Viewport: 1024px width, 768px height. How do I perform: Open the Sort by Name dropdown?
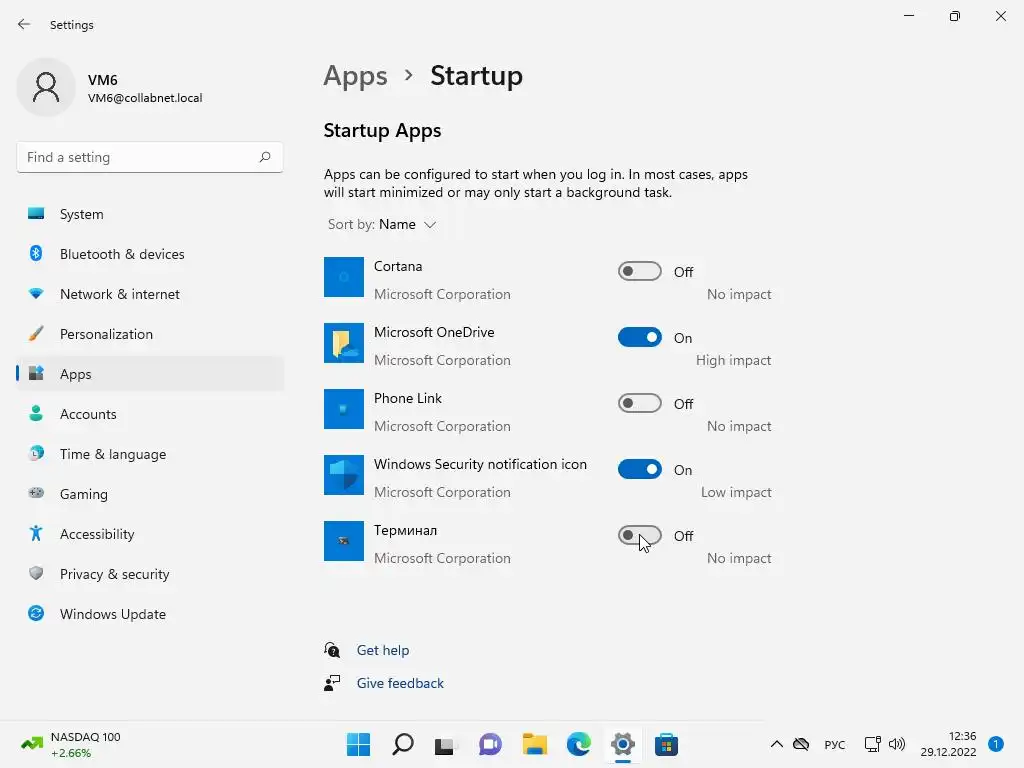point(382,224)
